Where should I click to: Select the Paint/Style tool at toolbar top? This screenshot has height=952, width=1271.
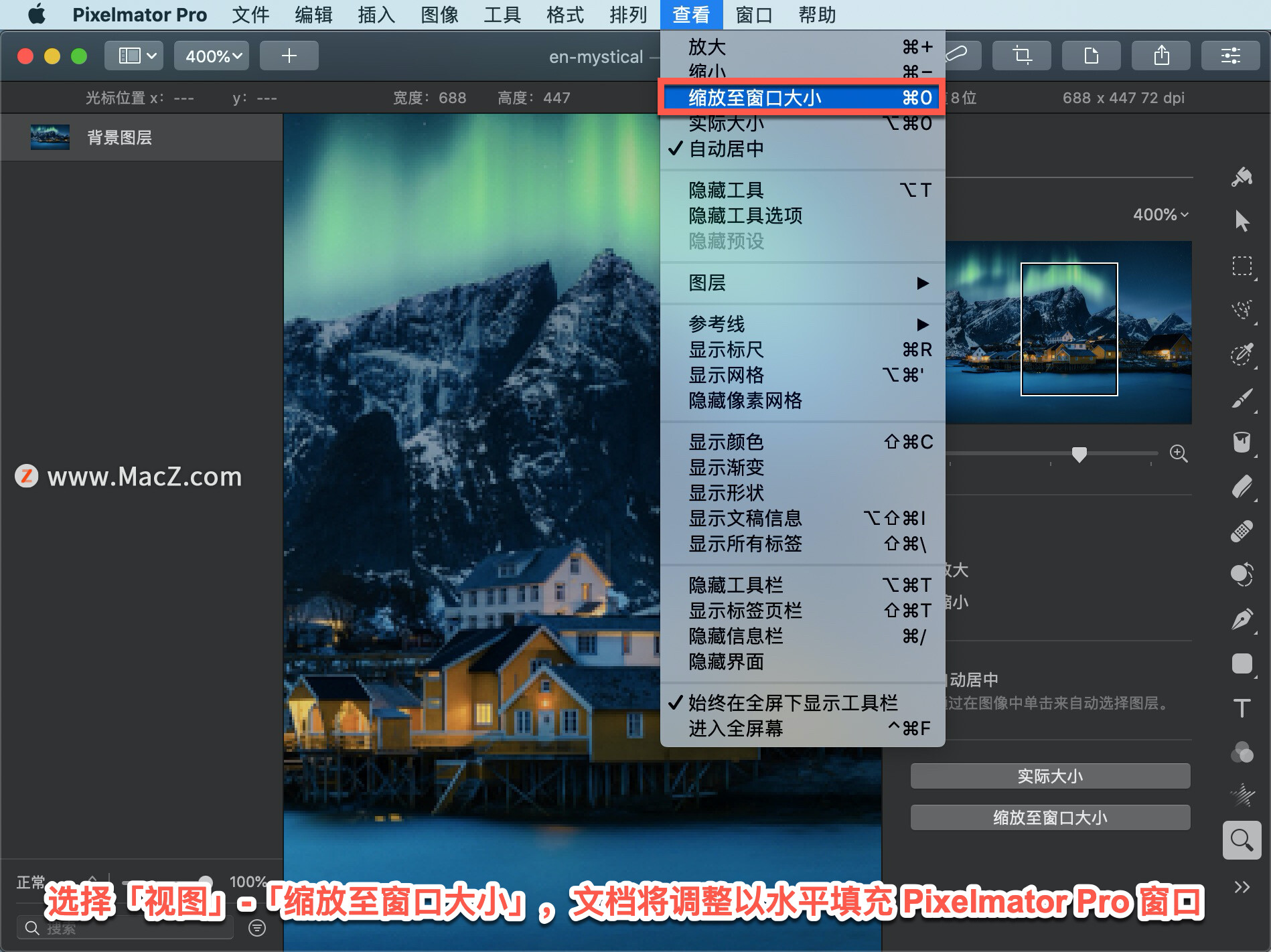1242,177
